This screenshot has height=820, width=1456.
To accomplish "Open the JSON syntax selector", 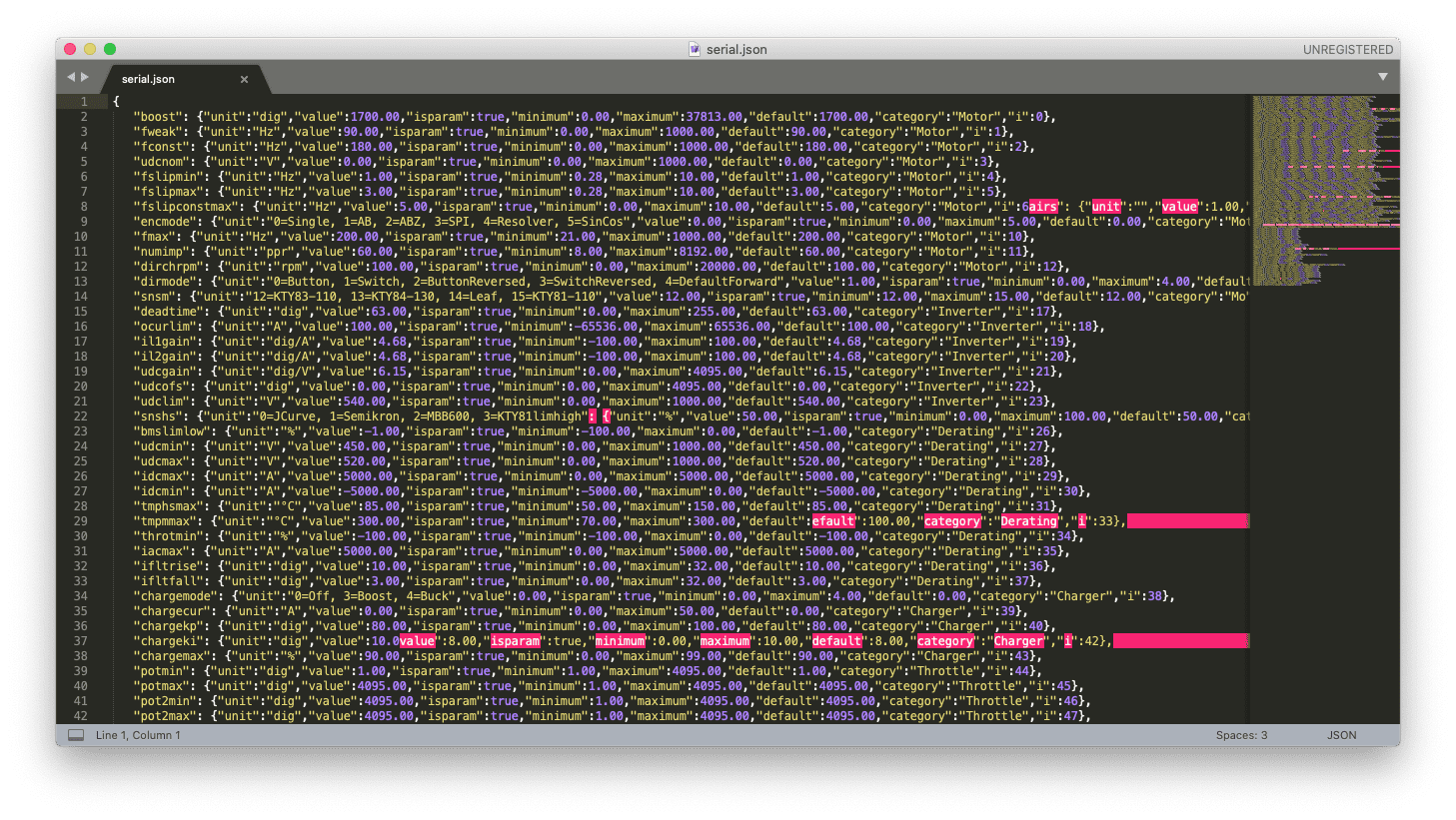I will (1341, 735).
